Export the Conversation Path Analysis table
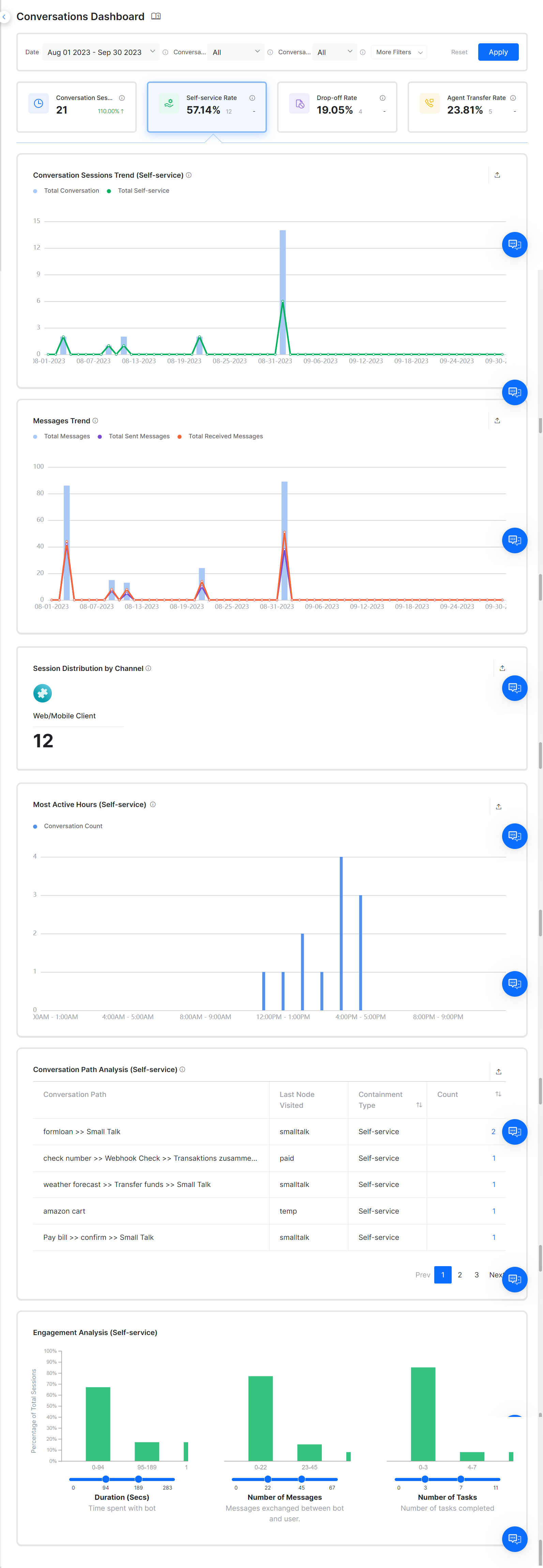The width and height of the screenshot is (543, 1568). 498,1071
